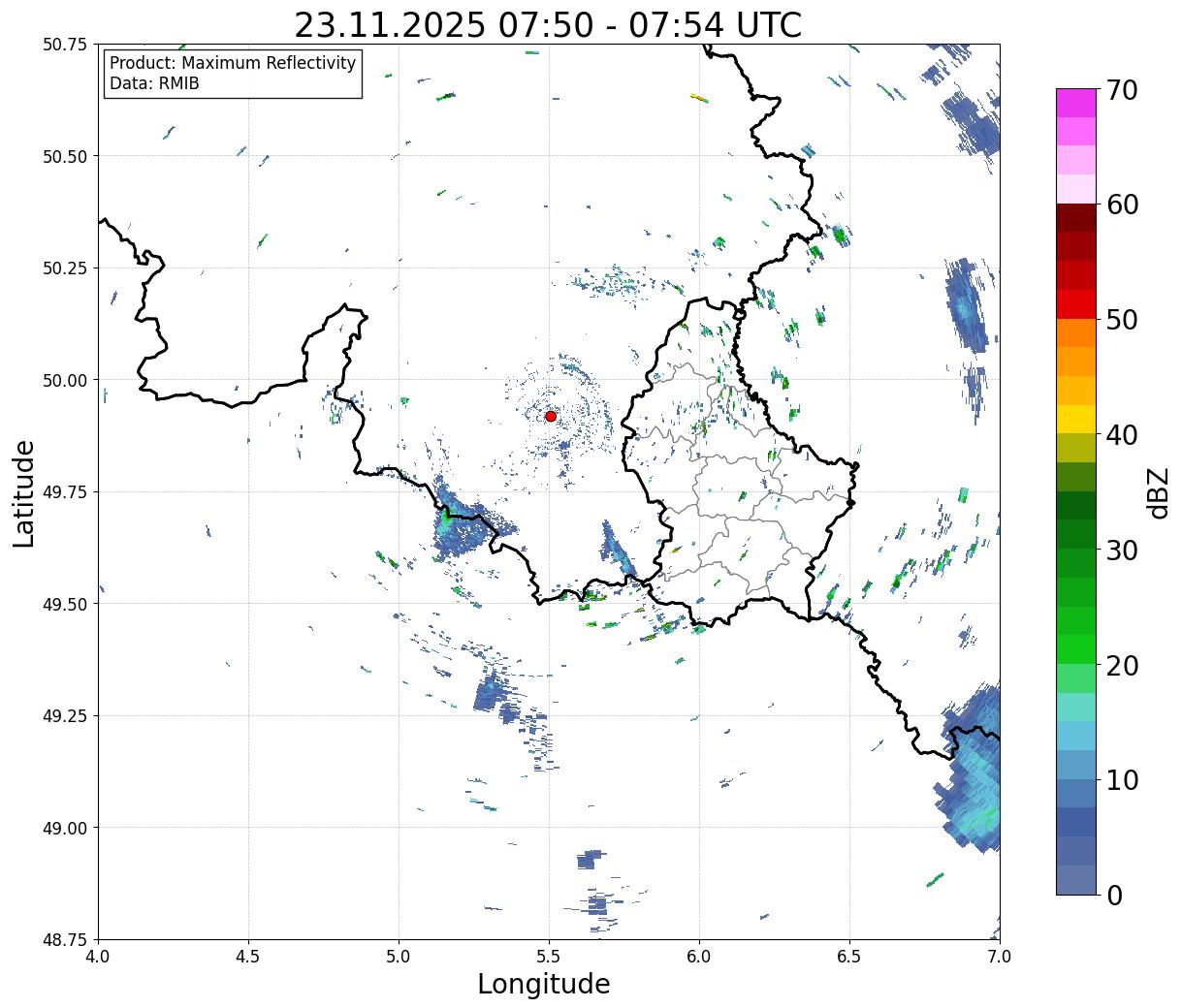Click the 'Product: Maximum Reflectivity' label
1182x1008 pixels.
point(233,63)
